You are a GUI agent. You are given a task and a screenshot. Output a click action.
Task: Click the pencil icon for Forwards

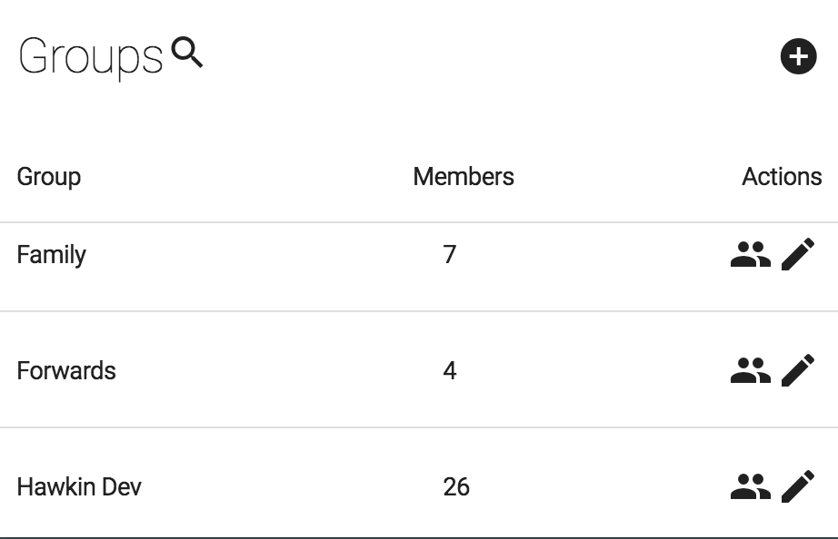tap(797, 371)
